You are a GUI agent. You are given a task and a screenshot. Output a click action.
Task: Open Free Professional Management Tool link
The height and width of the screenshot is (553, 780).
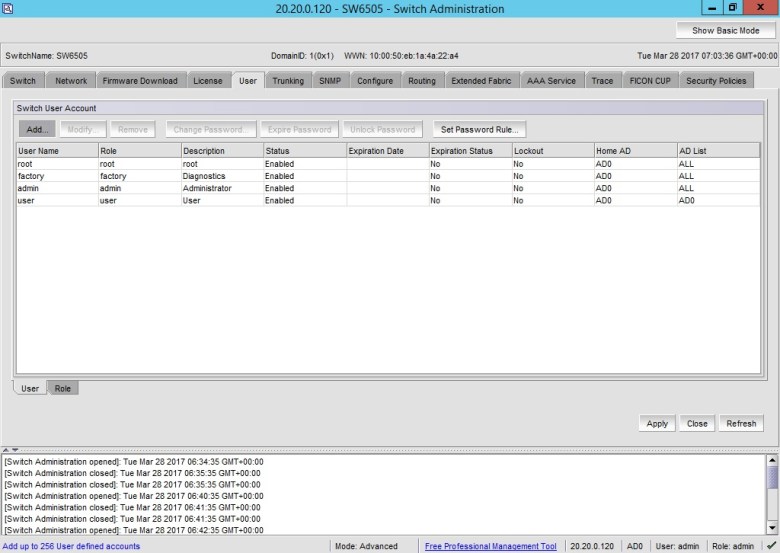490,546
